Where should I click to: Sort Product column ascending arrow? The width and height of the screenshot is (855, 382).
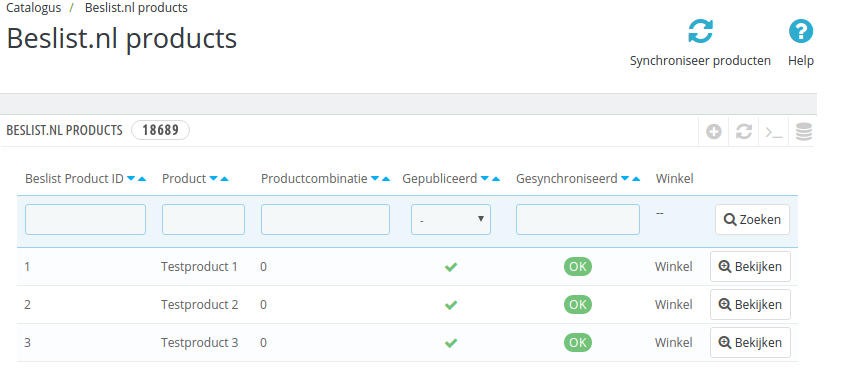point(224,179)
